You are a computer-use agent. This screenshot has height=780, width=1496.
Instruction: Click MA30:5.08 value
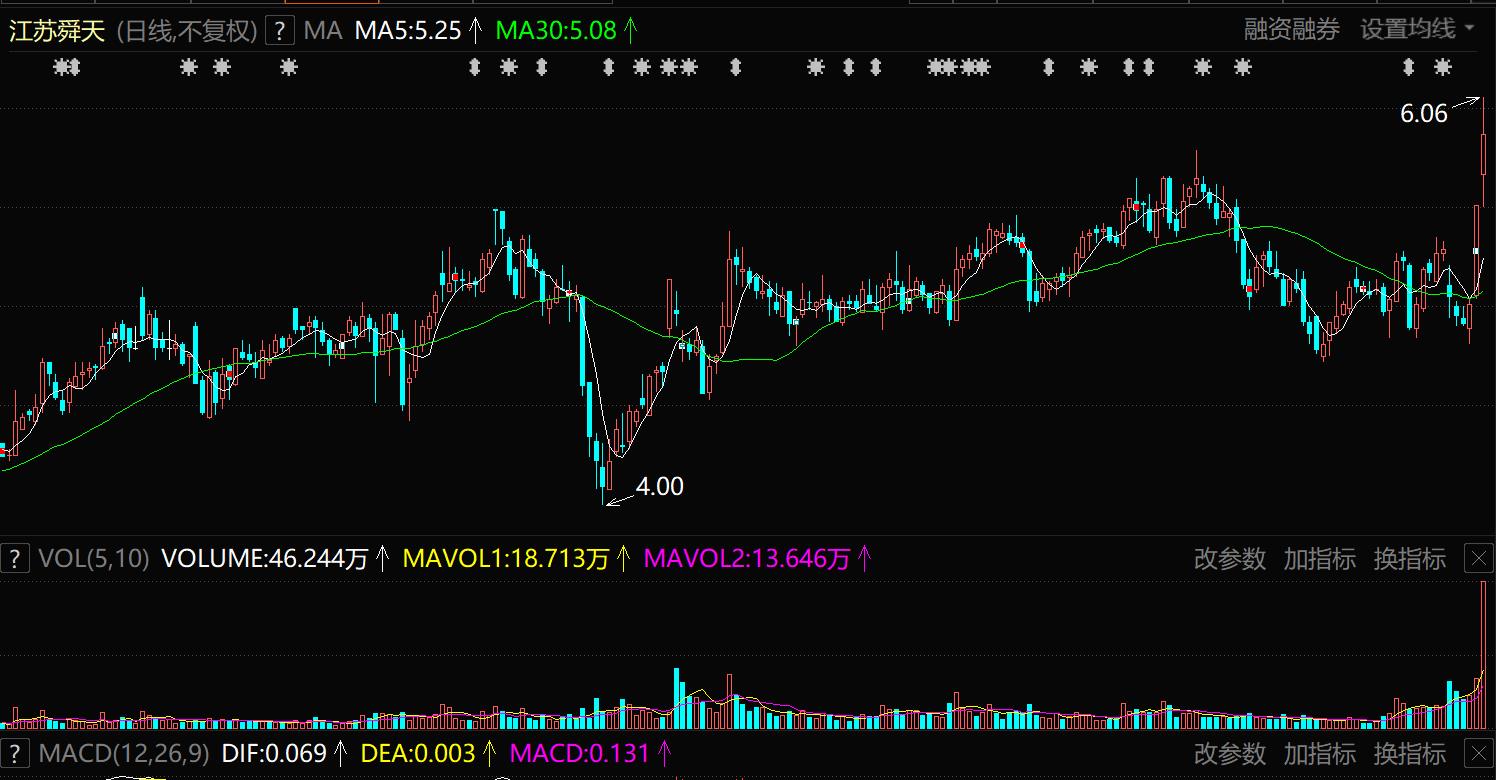click(556, 30)
